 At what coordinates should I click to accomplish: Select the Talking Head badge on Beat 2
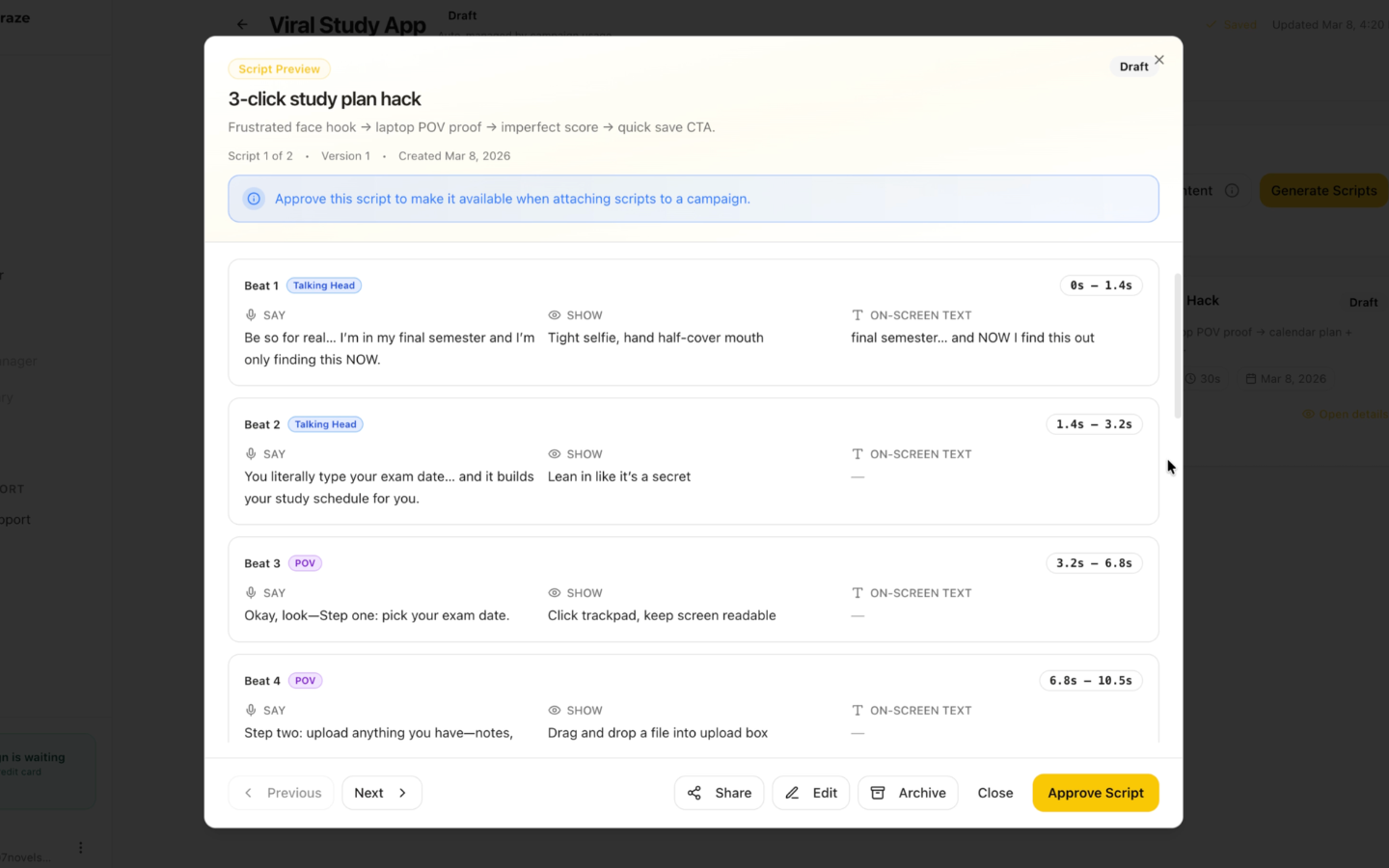pyautogui.click(x=325, y=423)
